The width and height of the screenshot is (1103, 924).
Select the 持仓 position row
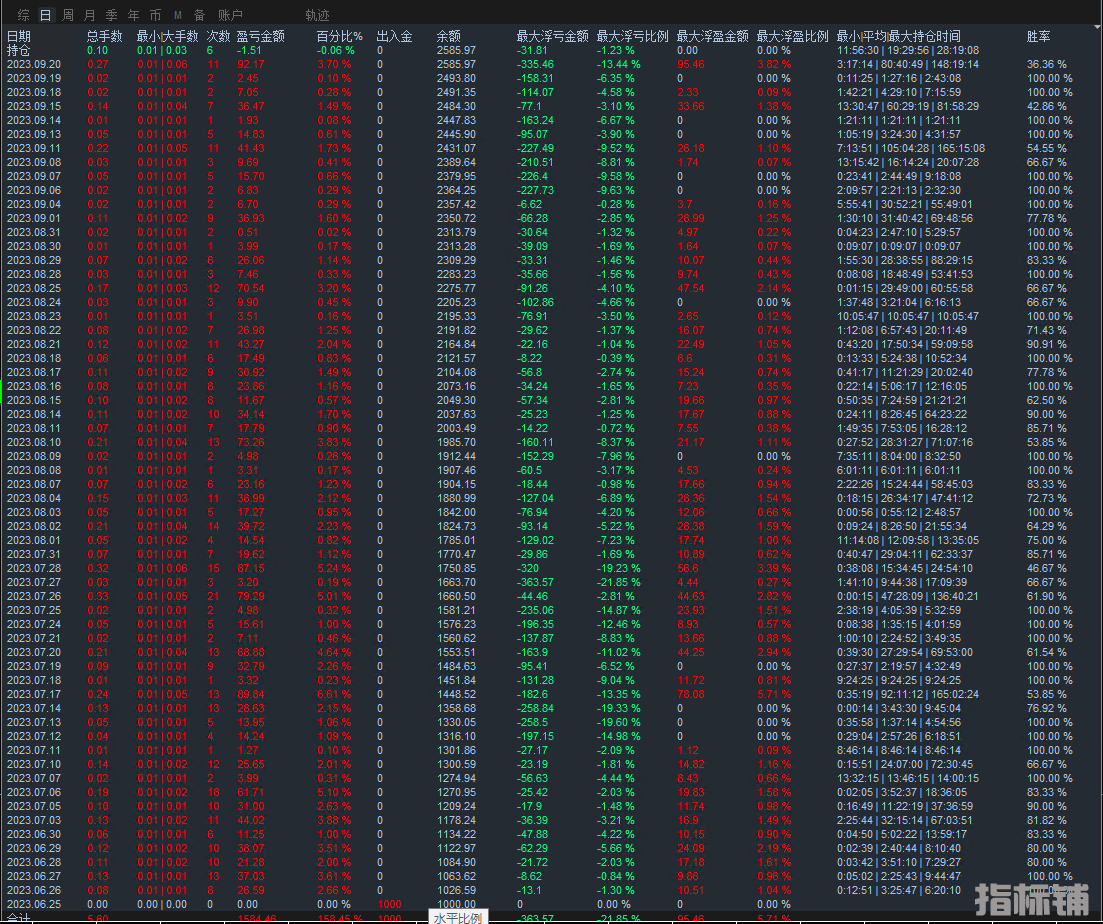click(x=19, y=50)
